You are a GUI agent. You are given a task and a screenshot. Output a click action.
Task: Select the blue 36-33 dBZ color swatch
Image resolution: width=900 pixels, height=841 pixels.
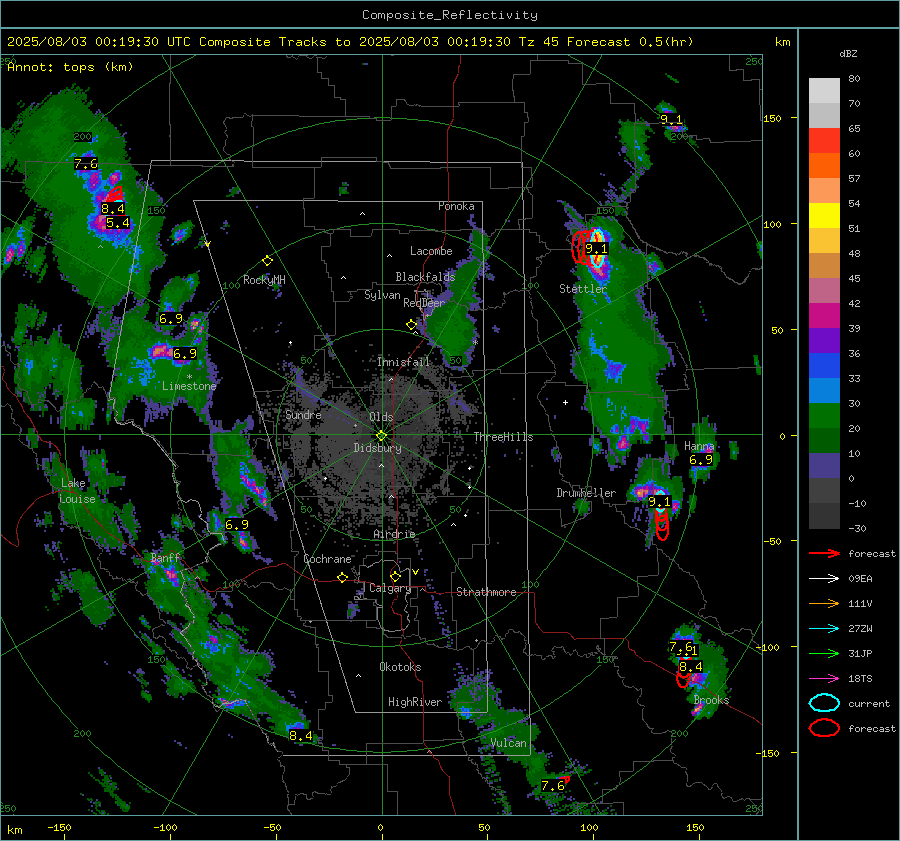tap(824, 366)
